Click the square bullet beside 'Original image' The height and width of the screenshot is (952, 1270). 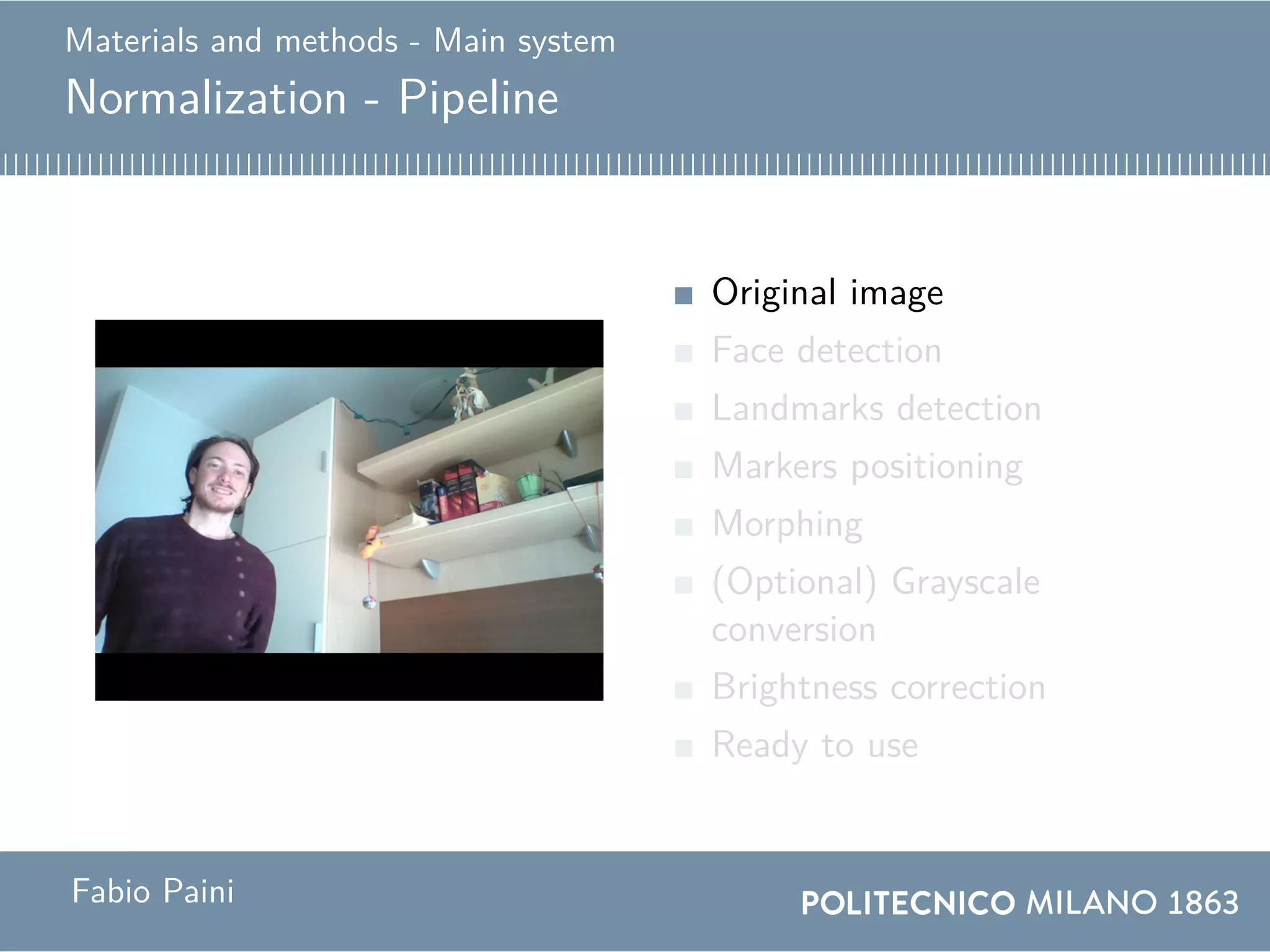coord(683,296)
